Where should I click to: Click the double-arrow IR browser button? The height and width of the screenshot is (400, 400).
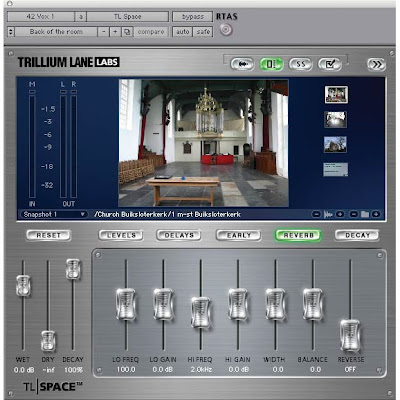tap(377, 64)
